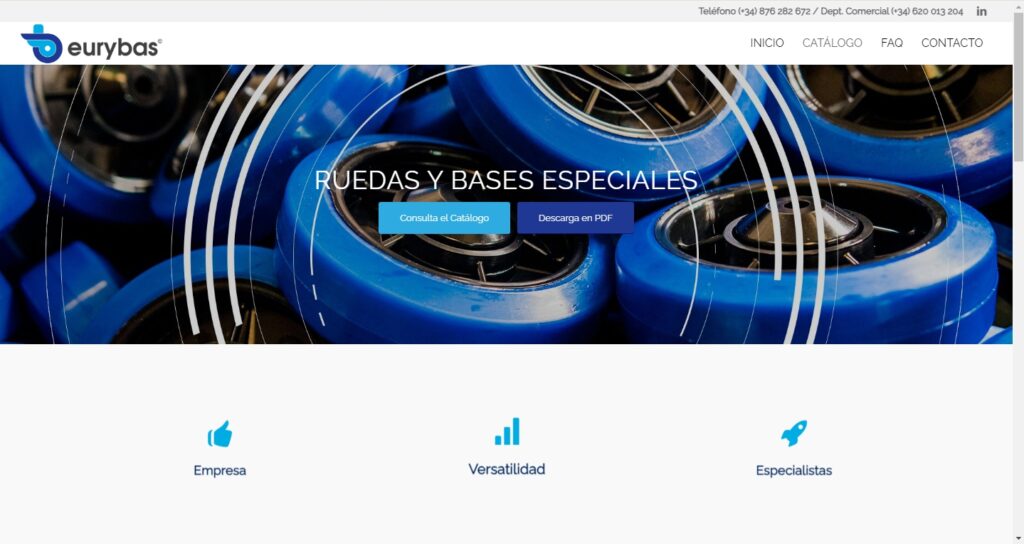Go to the FAQ page

click(x=891, y=42)
